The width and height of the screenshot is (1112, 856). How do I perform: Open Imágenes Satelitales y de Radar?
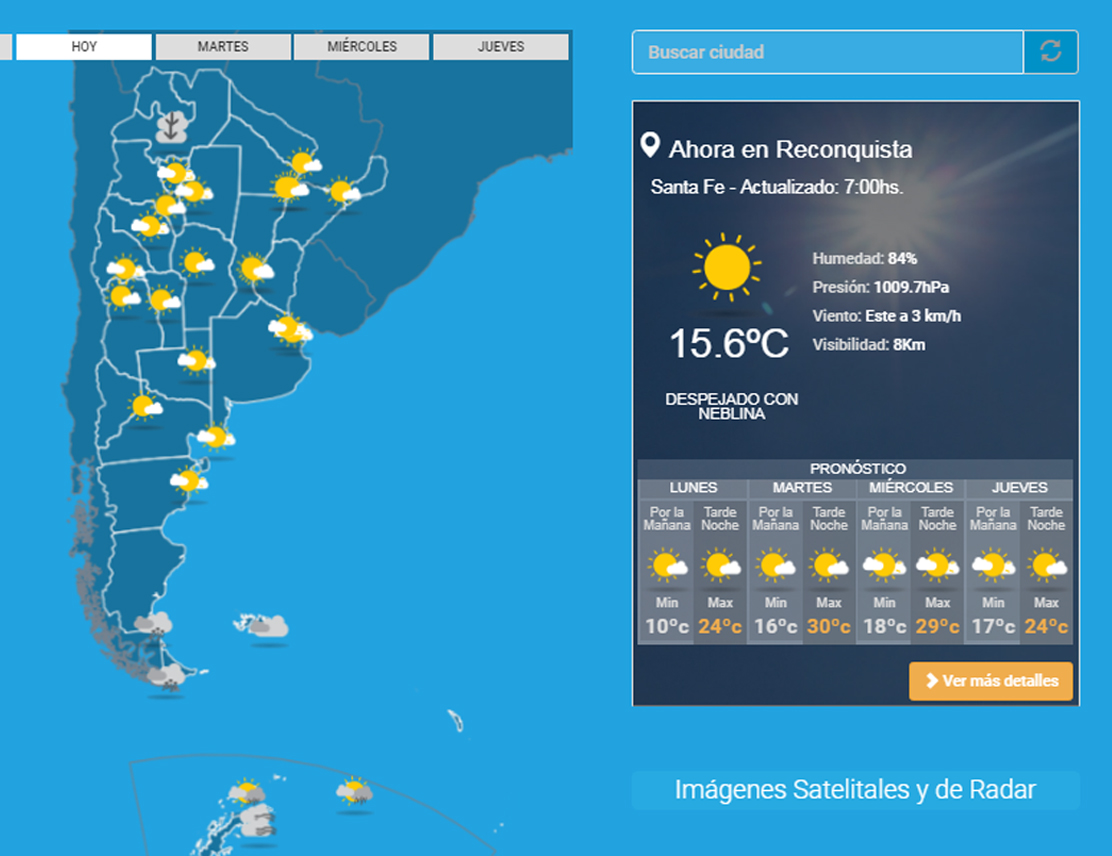(x=855, y=790)
